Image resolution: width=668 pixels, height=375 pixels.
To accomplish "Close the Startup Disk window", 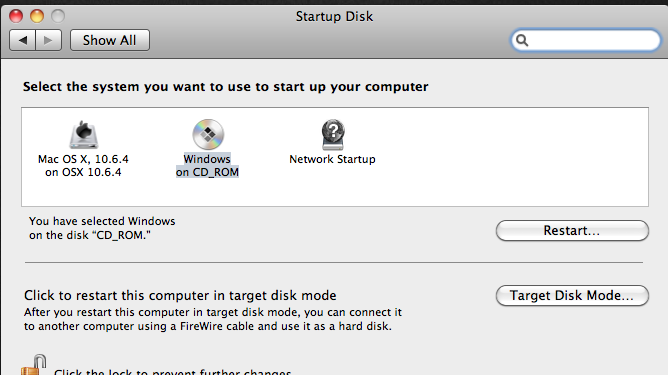I will click(16, 16).
